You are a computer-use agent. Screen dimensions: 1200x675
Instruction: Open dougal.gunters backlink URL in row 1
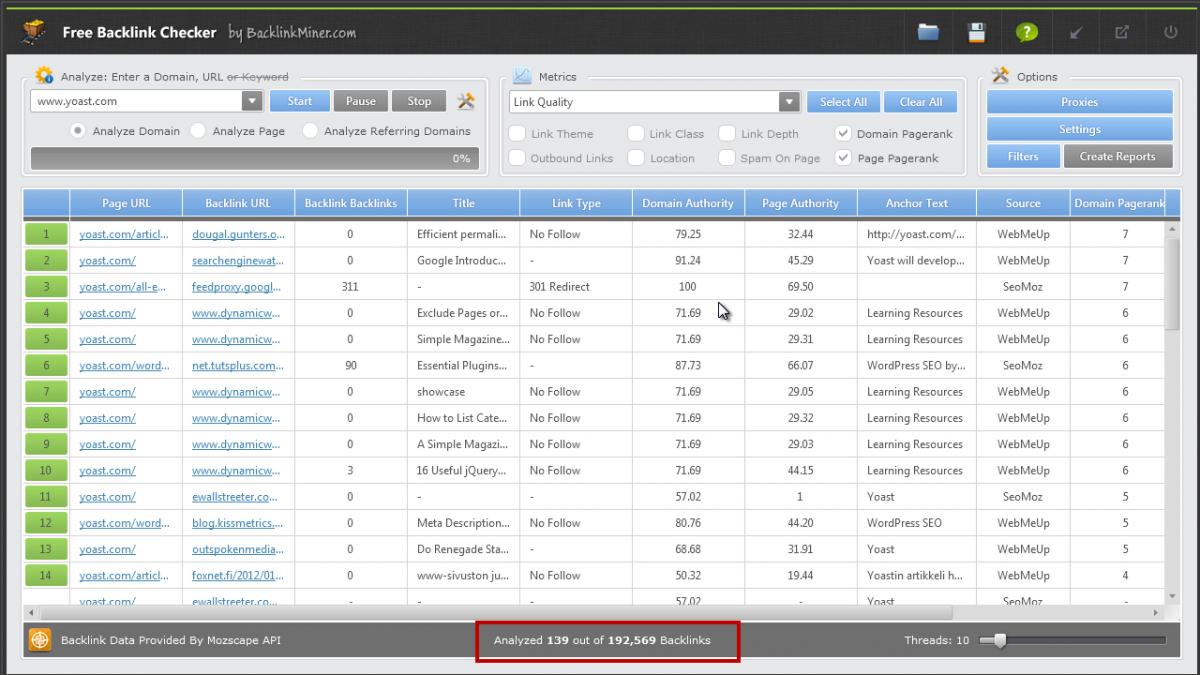pos(238,234)
